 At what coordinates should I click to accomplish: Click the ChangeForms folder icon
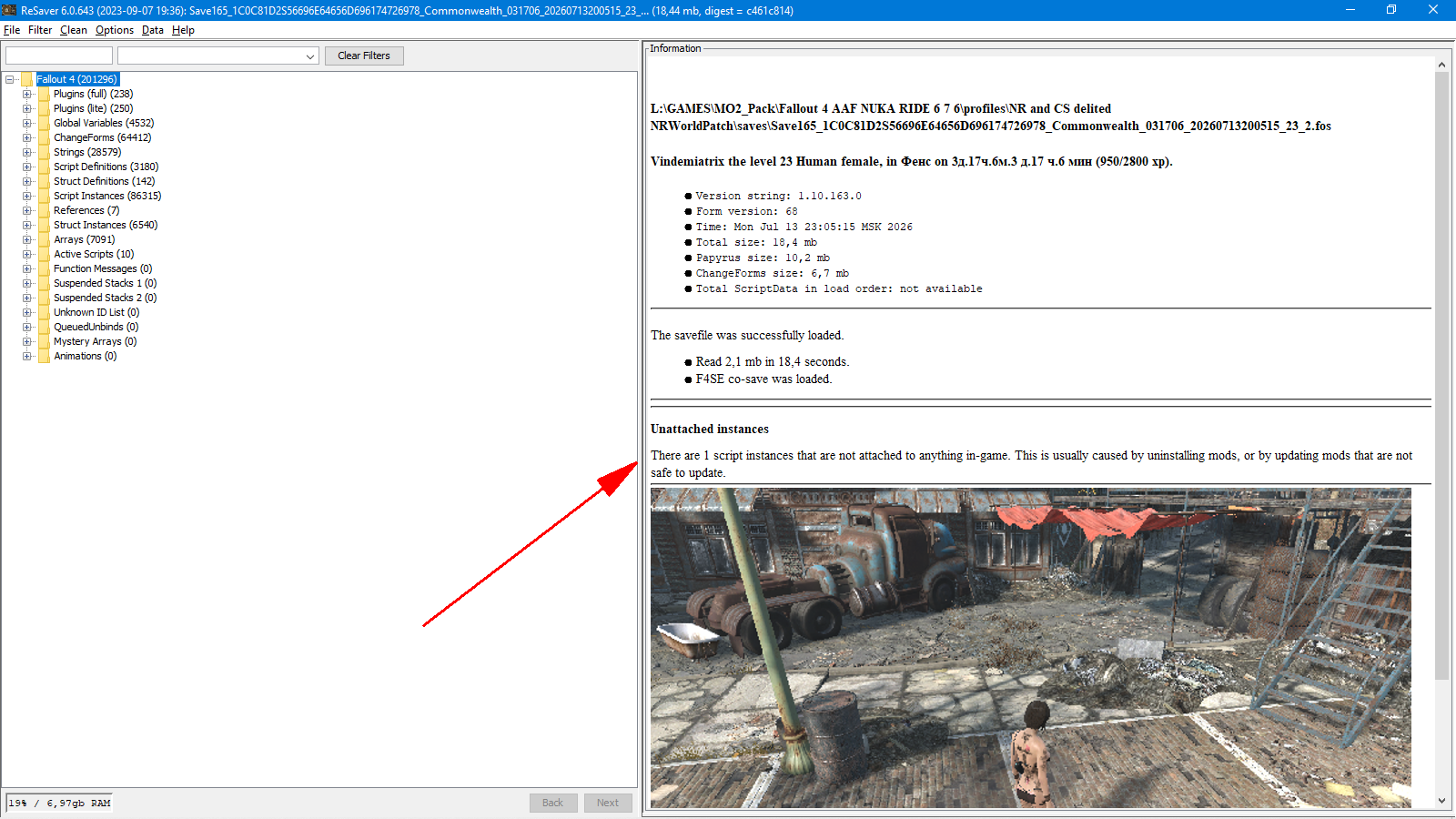[45, 137]
